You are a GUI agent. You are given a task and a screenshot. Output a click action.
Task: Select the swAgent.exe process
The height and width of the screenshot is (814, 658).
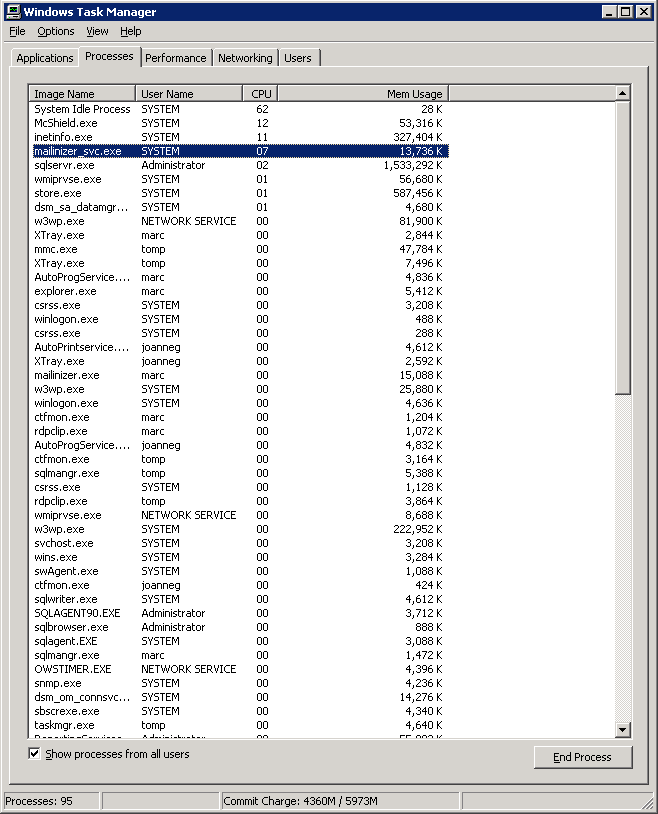[x=239, y=572]
